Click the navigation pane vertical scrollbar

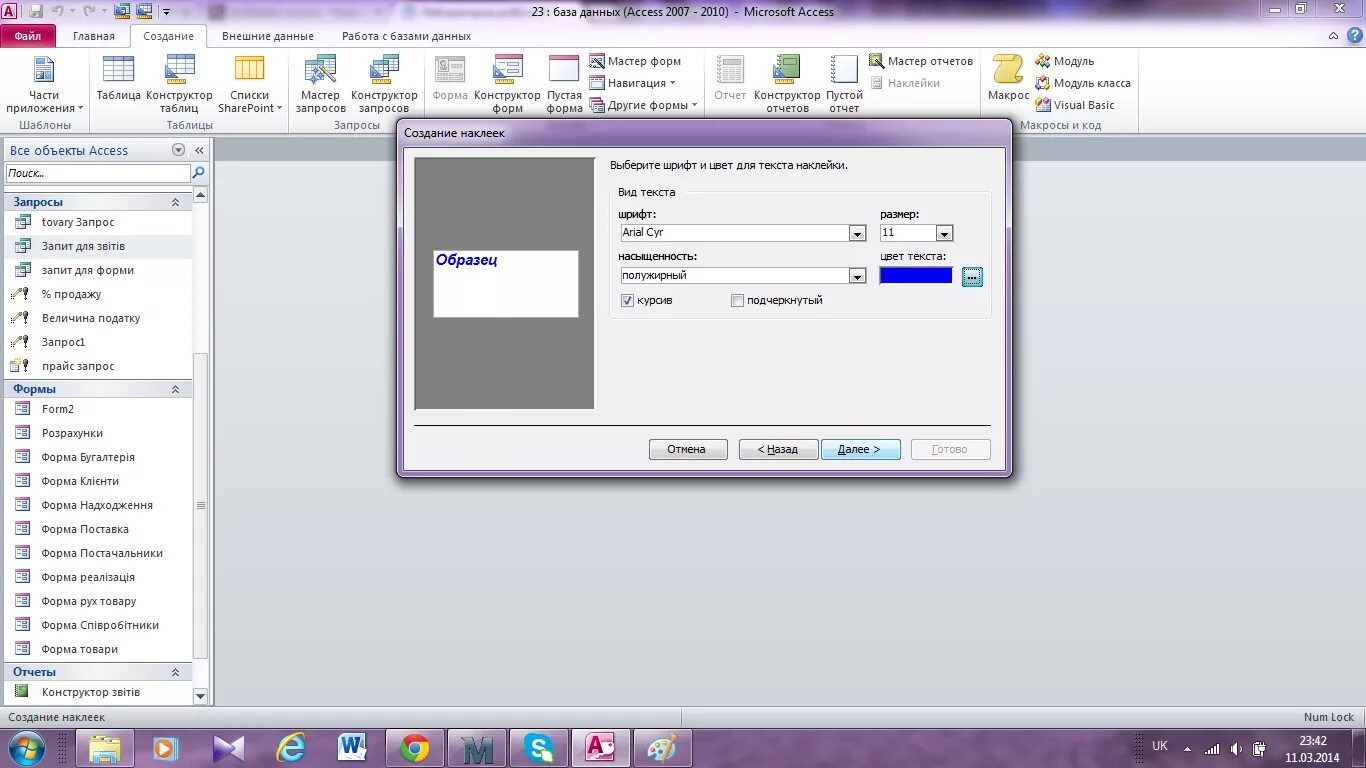[x=200, y=505]
